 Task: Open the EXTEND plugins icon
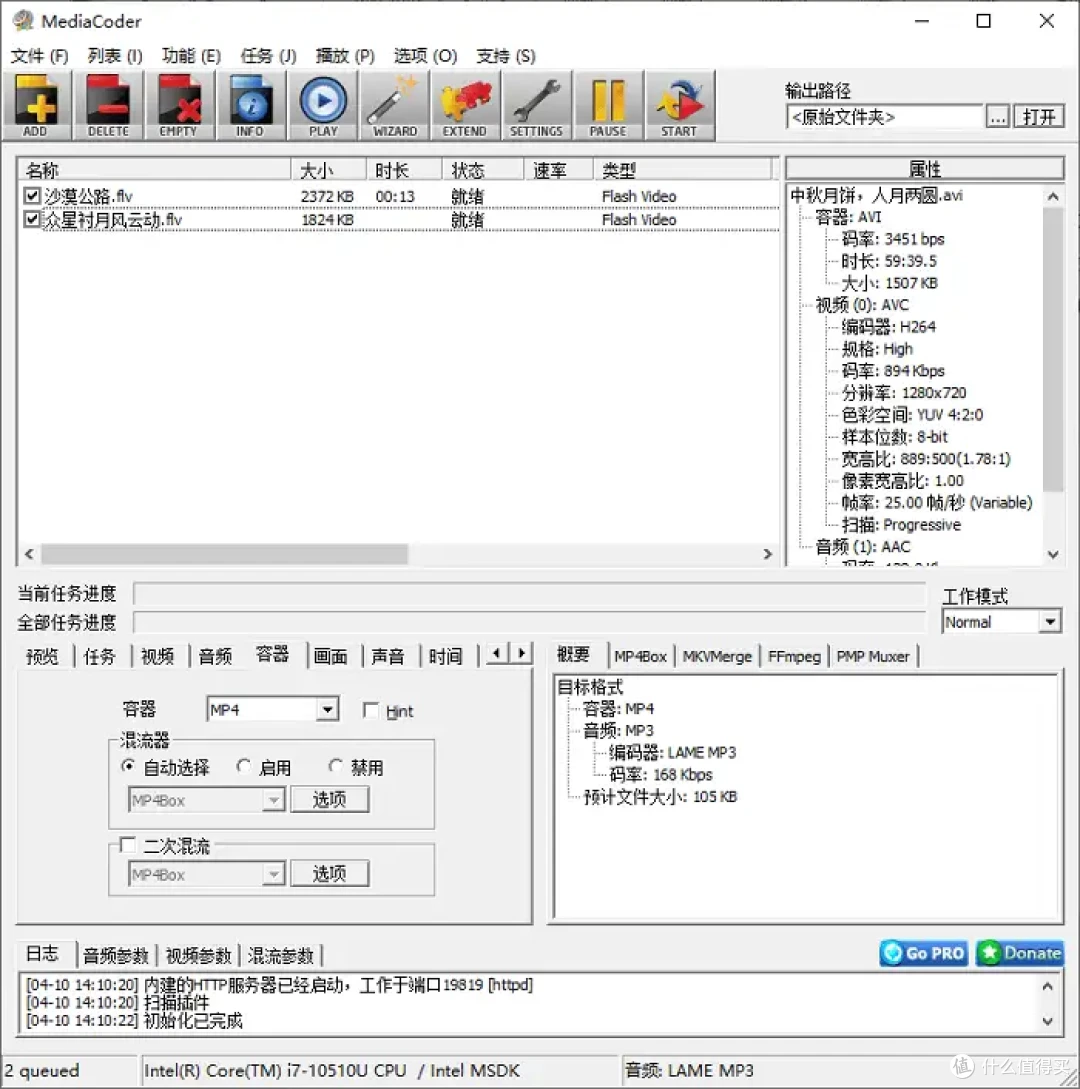pos(465,106)
